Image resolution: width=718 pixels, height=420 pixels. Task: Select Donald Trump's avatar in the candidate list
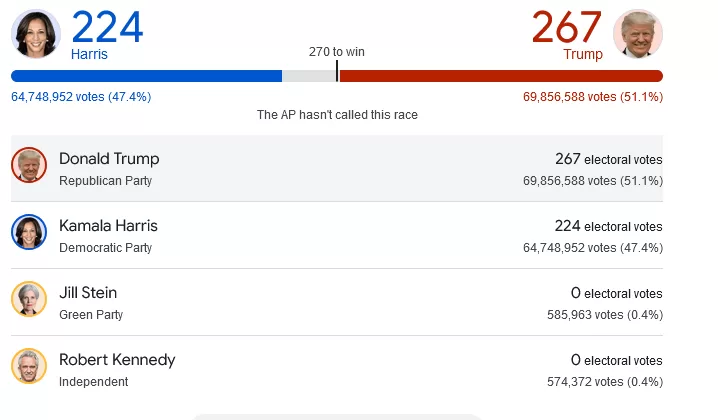pos(29,165)
